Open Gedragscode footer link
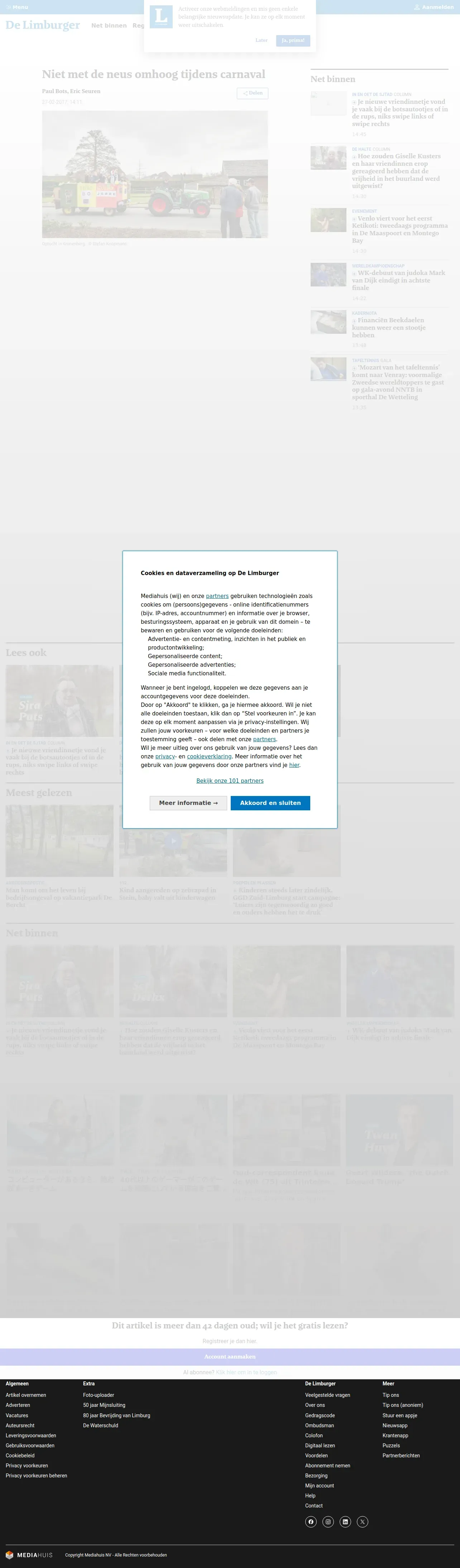This screenshot has height=1568, width=460. 320,1415
